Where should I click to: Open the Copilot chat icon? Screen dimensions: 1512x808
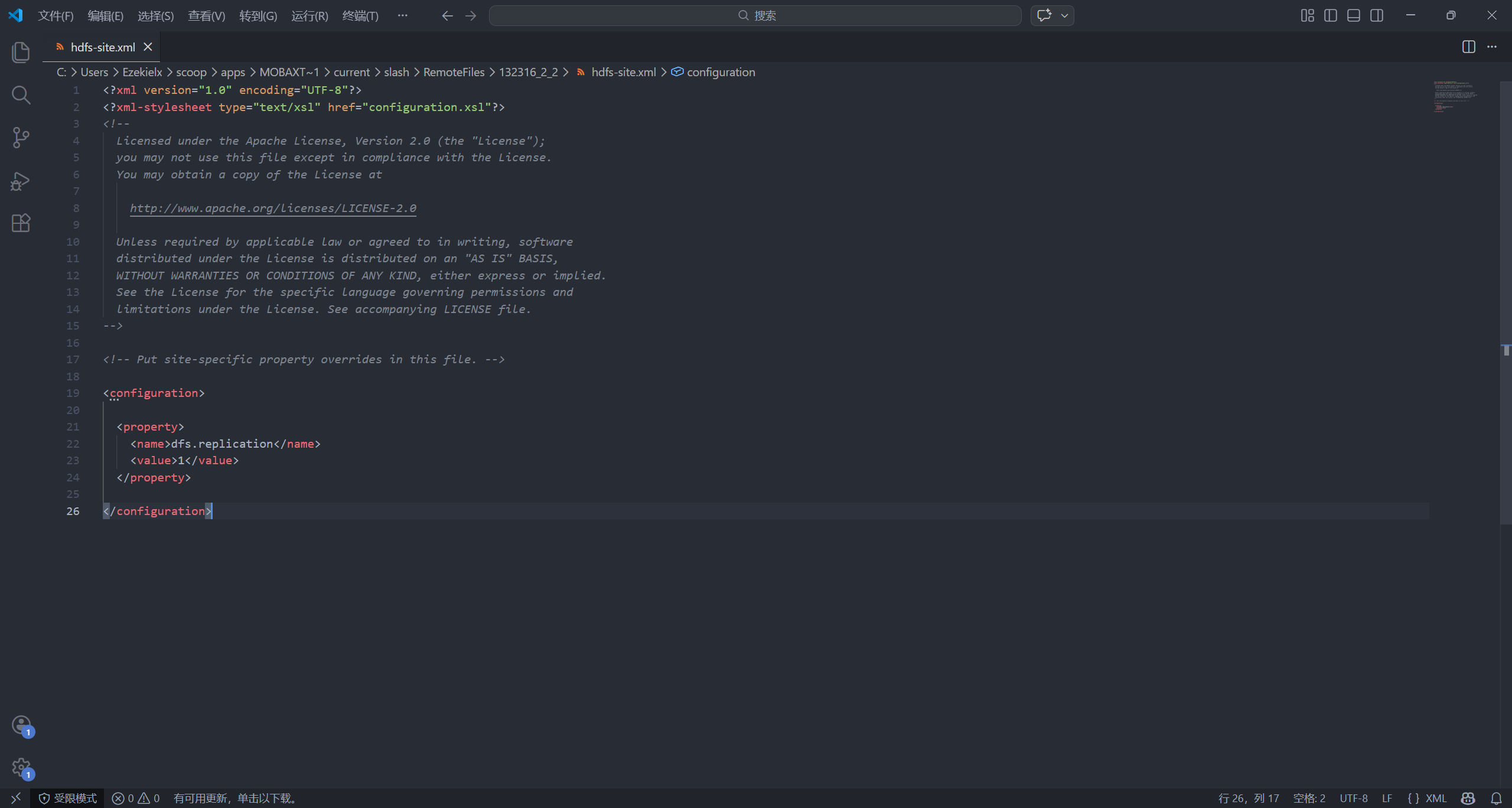point(1044,15)
